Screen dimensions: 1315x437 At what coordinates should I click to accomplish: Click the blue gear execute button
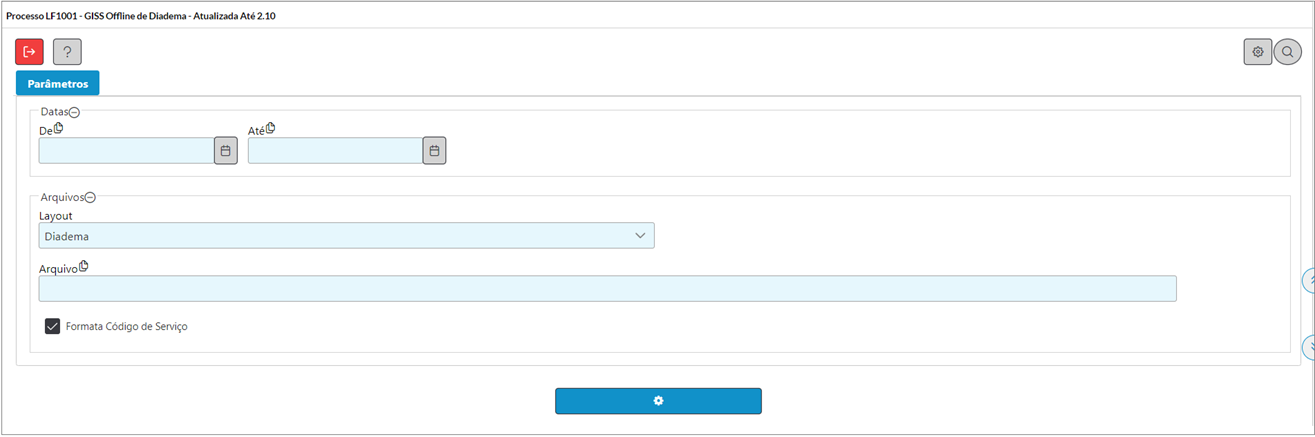[658, 401]
